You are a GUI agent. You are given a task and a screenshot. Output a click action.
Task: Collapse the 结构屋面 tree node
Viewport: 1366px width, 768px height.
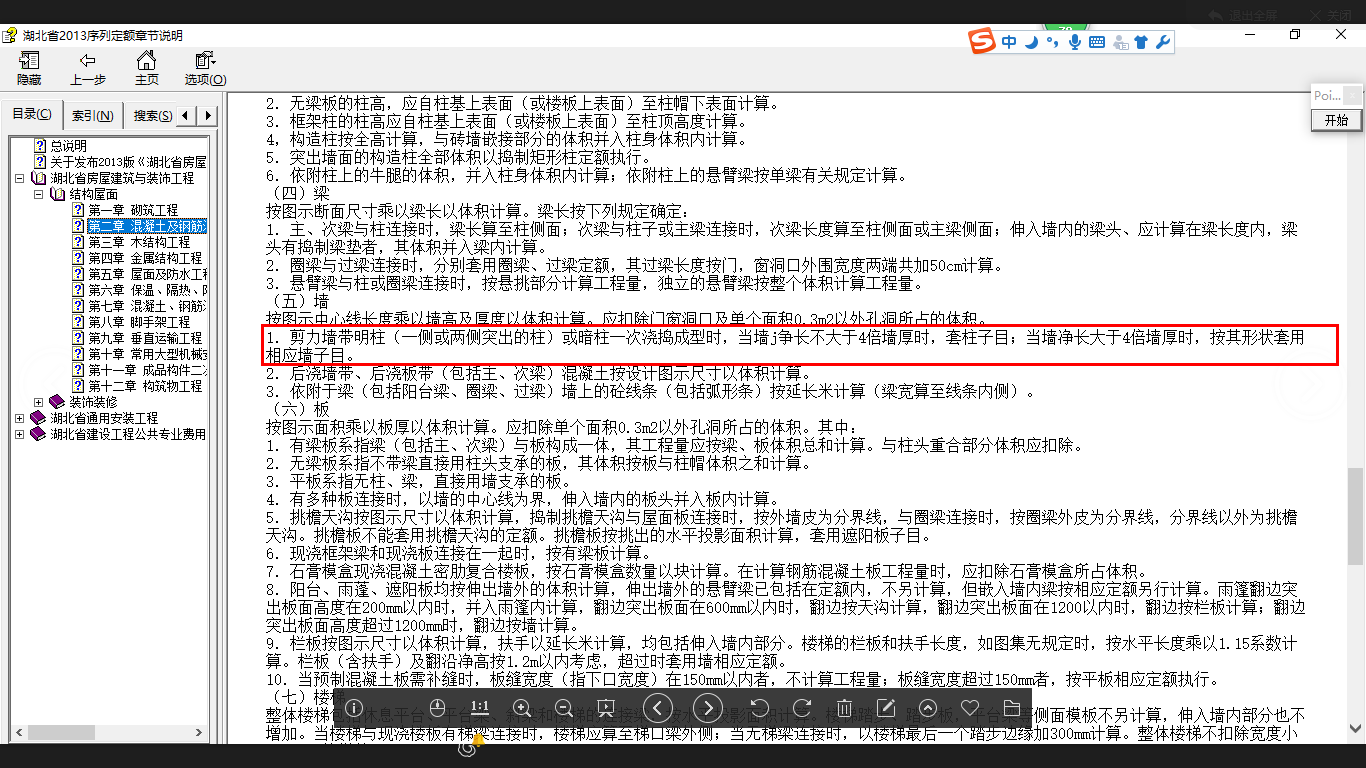(x=38, y=194)
